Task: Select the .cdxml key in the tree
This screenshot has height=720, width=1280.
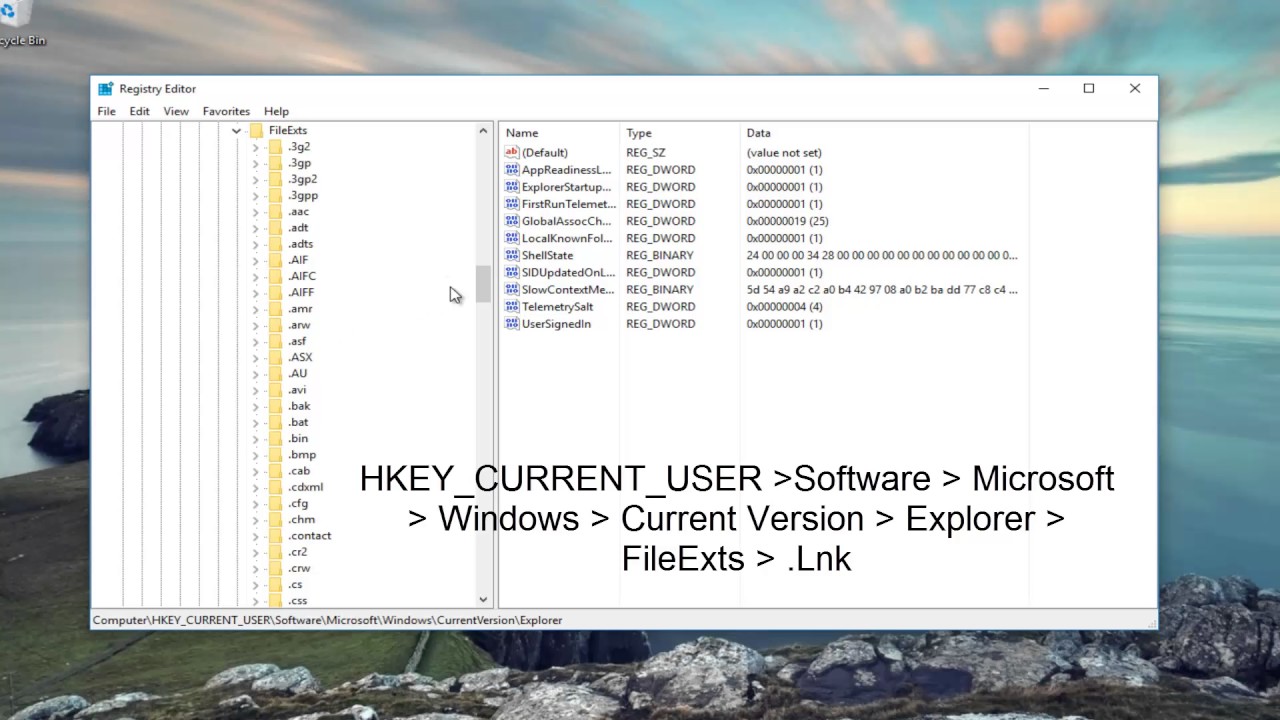Action: 305,487
